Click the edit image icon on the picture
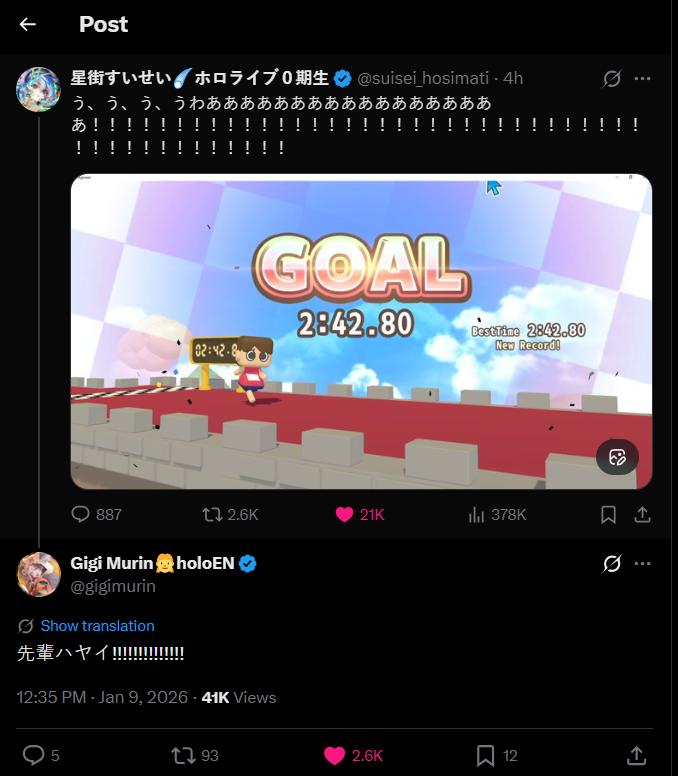The height and width of the screenshot is (776, 678). pyautogui.click(x=617, y=457)
